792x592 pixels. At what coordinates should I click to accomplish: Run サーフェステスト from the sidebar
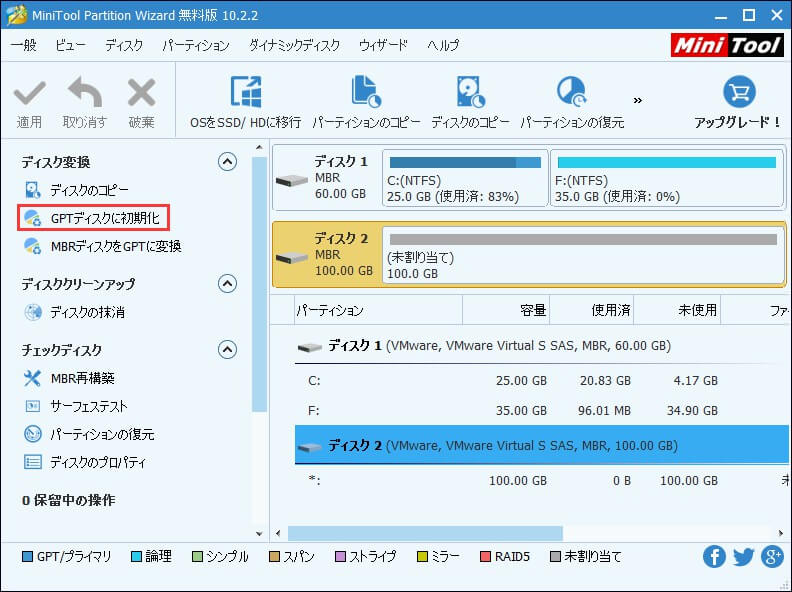coord(76,406)
